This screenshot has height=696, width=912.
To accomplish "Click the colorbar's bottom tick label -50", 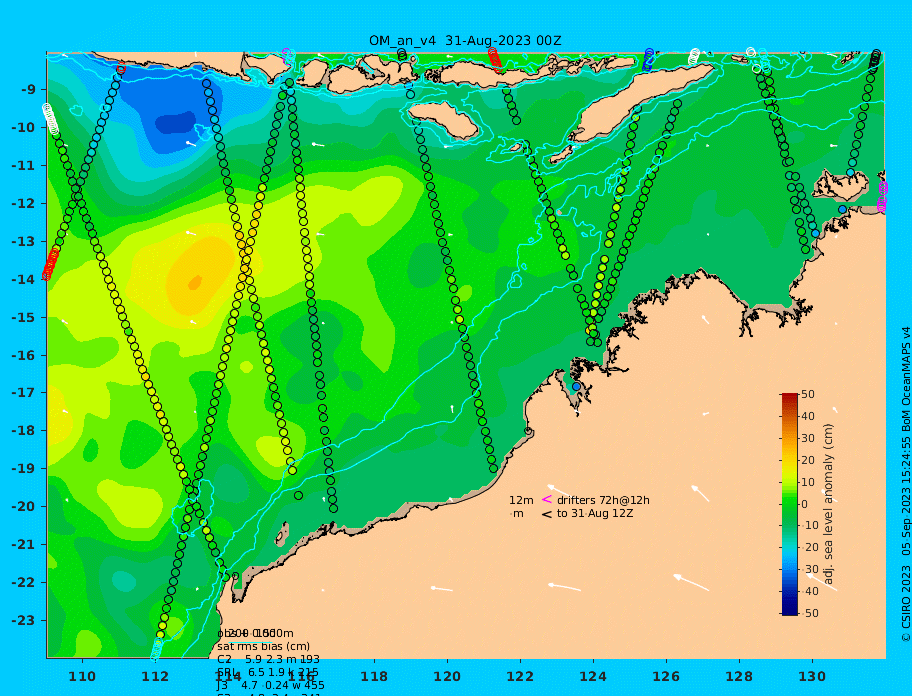I will tap(808, 613).
